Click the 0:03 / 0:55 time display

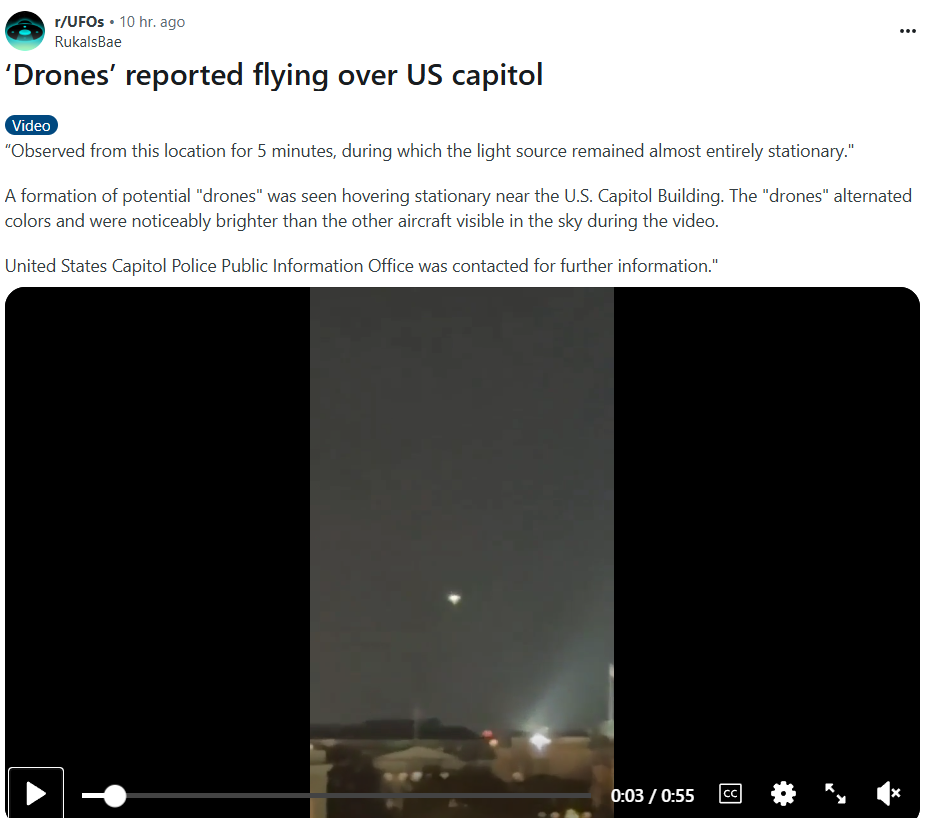coord(652,795)
